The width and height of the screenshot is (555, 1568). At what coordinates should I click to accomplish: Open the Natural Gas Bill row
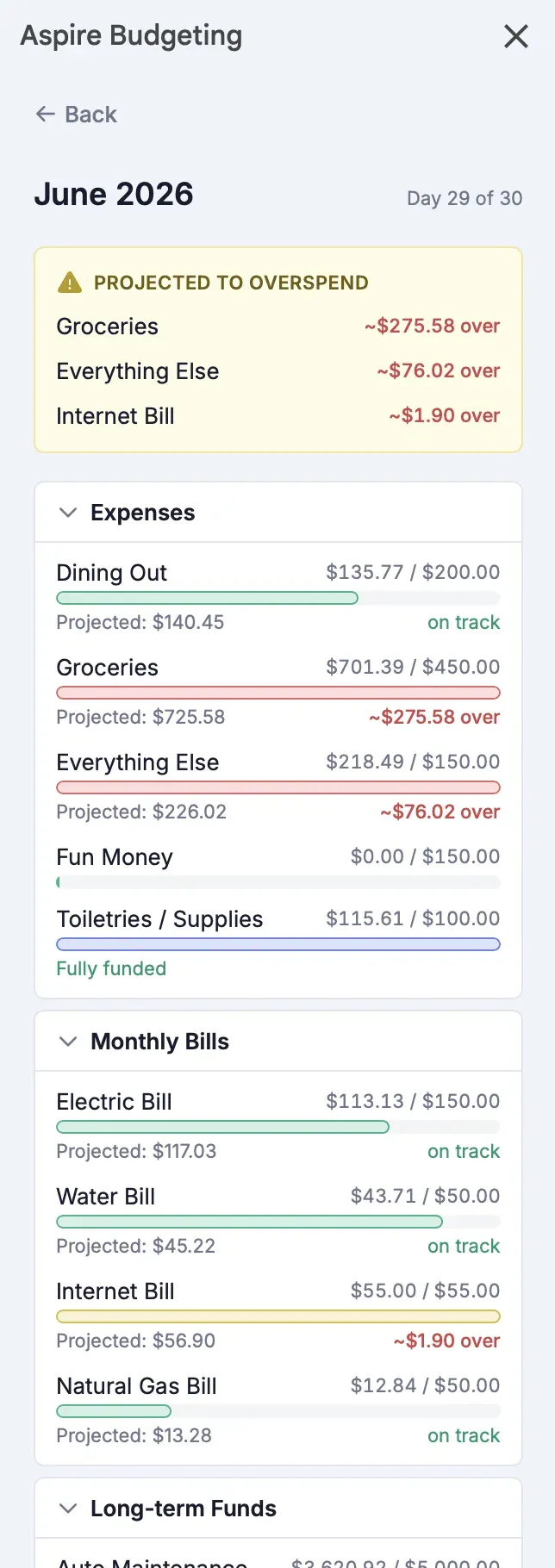point(278,1410)
